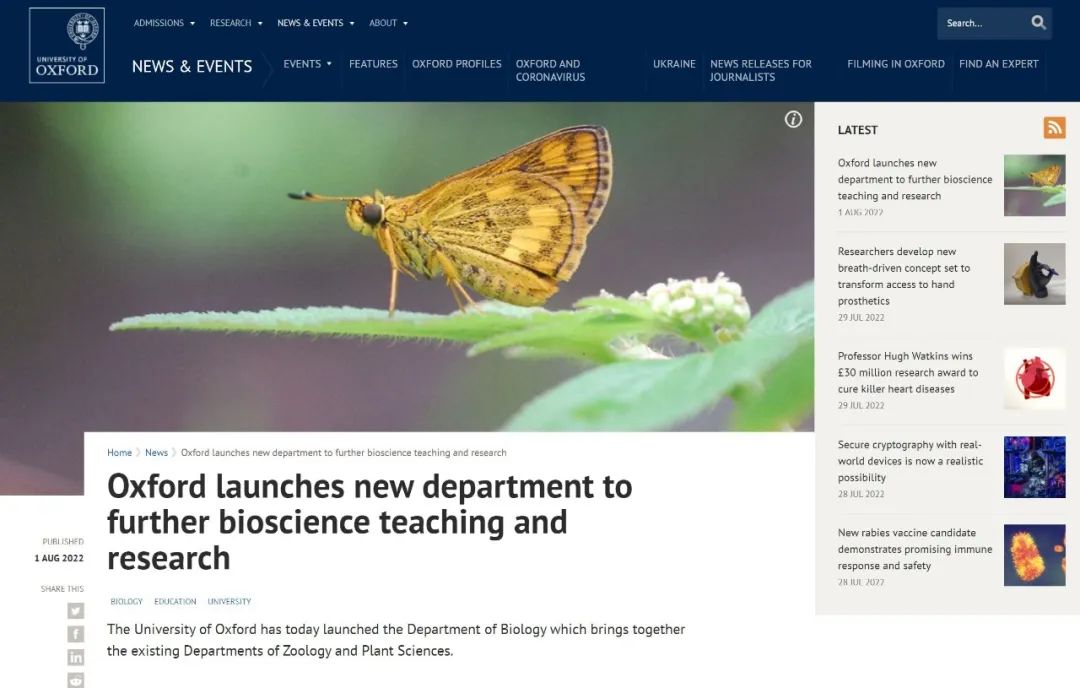The image size is (1080, 688).
Task: Open the rabies vaccine article thumbnail
Action: tap(1035, 555)
